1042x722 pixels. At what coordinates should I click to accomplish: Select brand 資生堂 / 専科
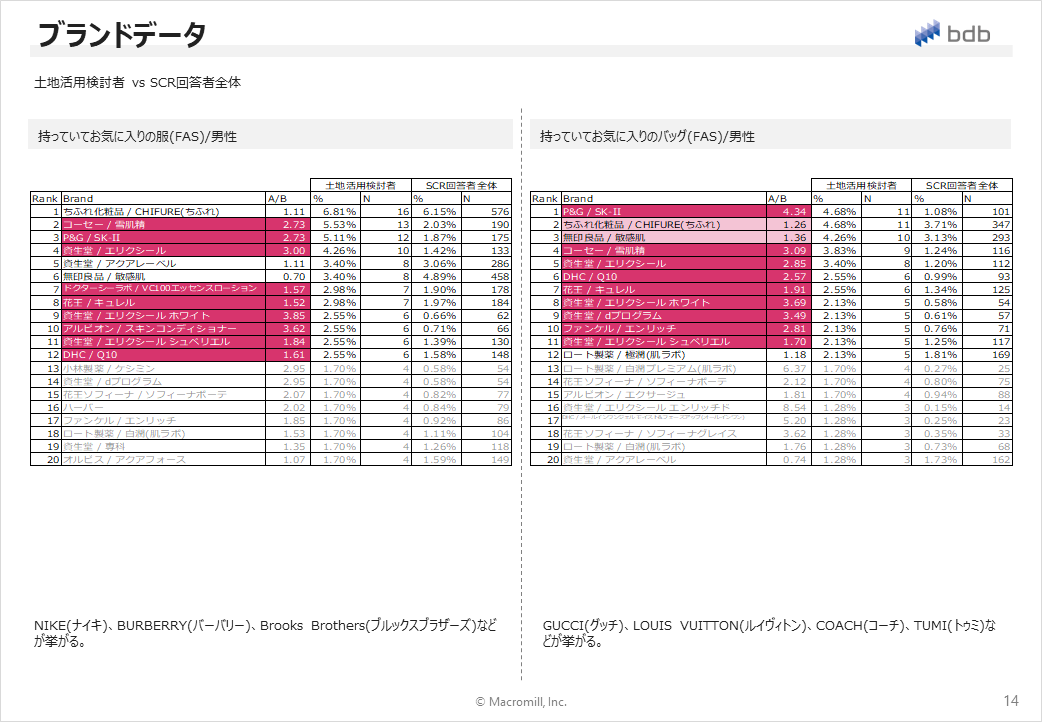(x=163, y=447)
